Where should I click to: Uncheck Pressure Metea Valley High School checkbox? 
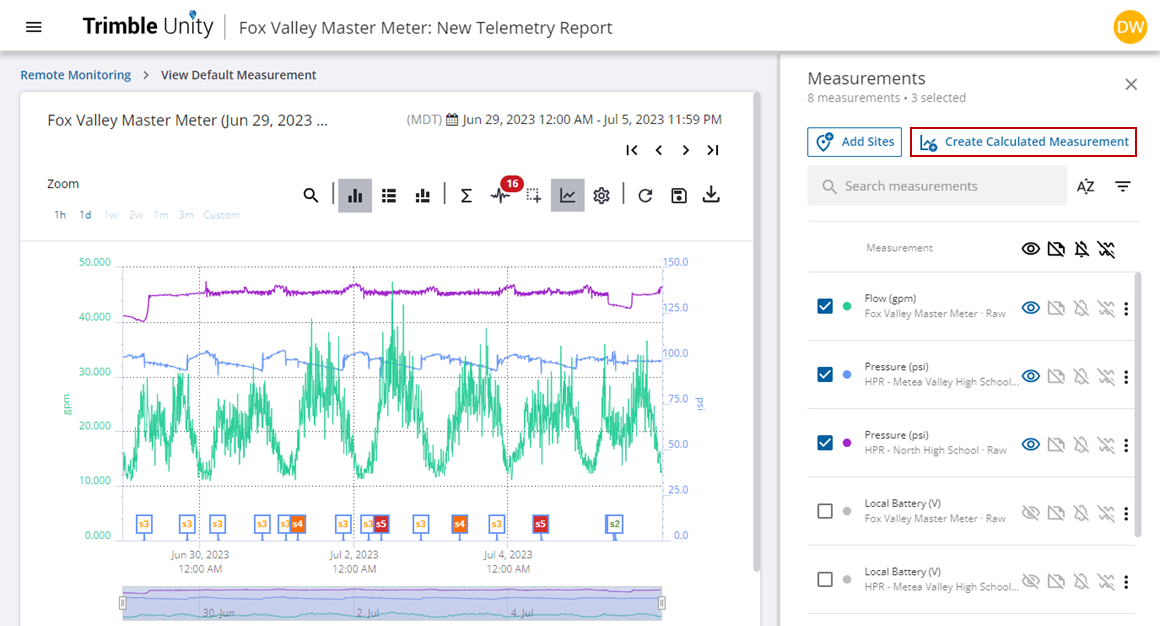pos(825,374)
